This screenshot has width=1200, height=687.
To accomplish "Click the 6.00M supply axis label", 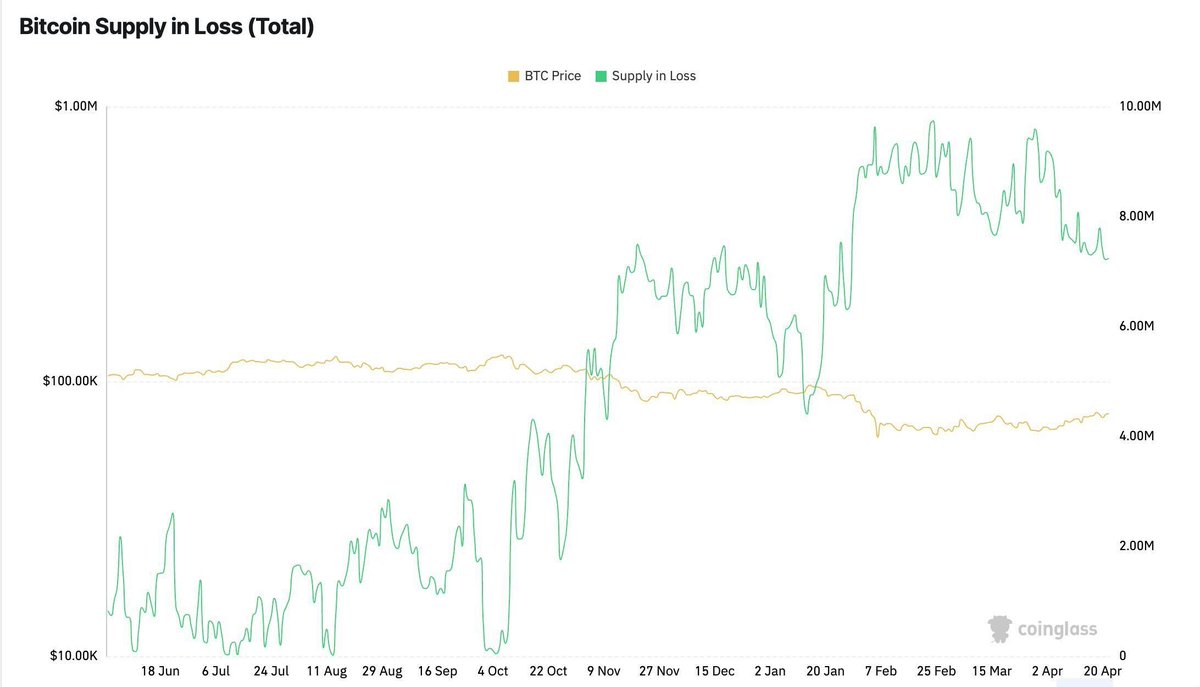I will (x=1135, y=326).
